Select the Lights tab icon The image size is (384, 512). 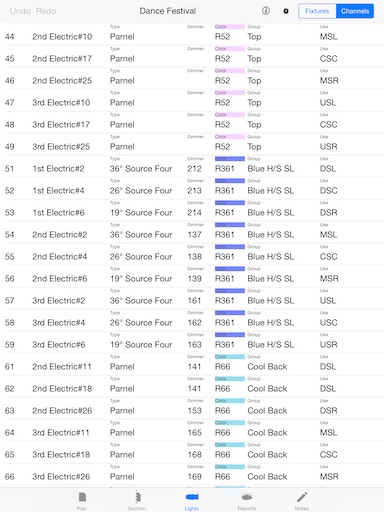click(192, 497)
